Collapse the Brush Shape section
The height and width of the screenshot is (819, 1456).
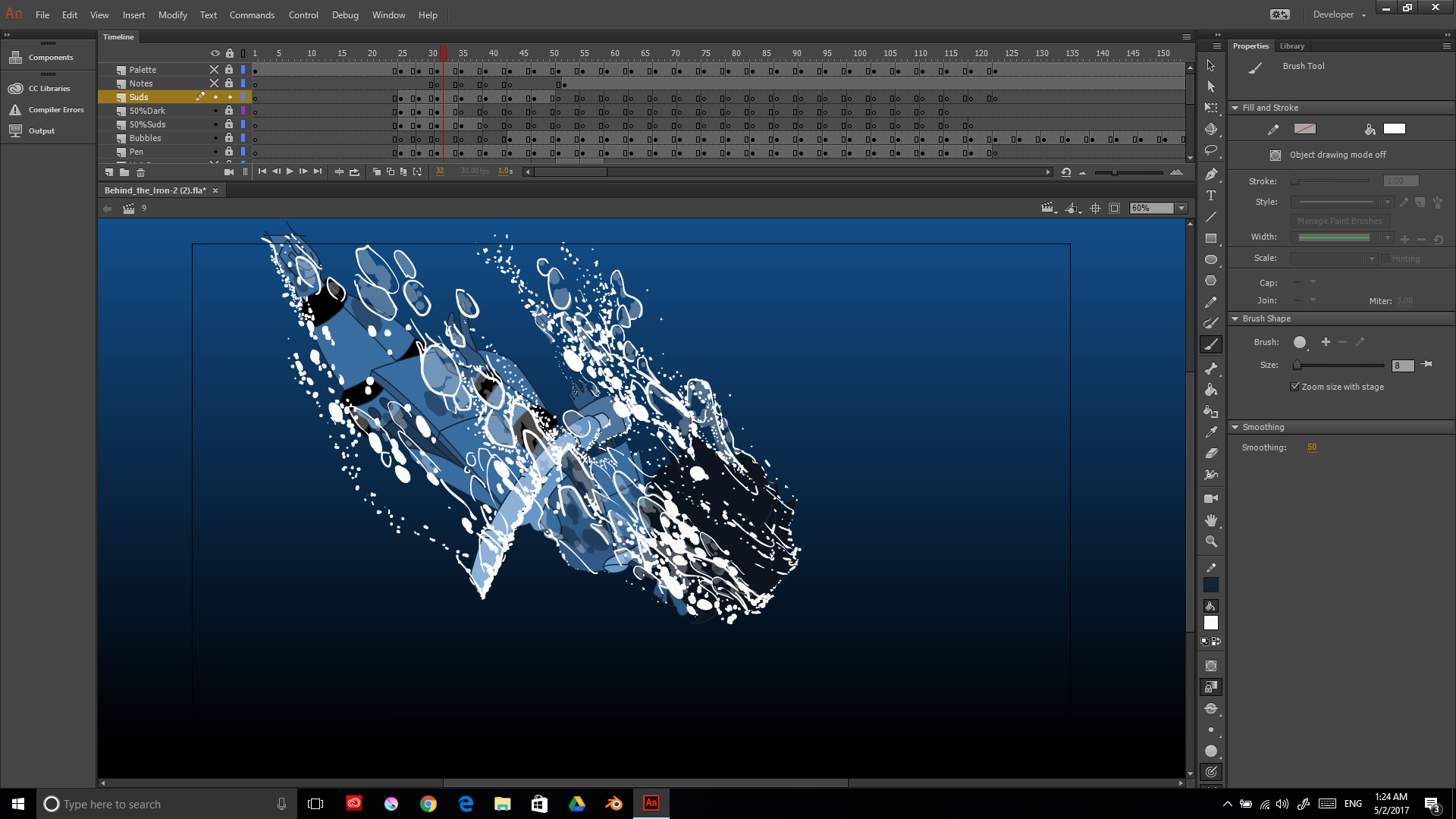pos(1235,318)
